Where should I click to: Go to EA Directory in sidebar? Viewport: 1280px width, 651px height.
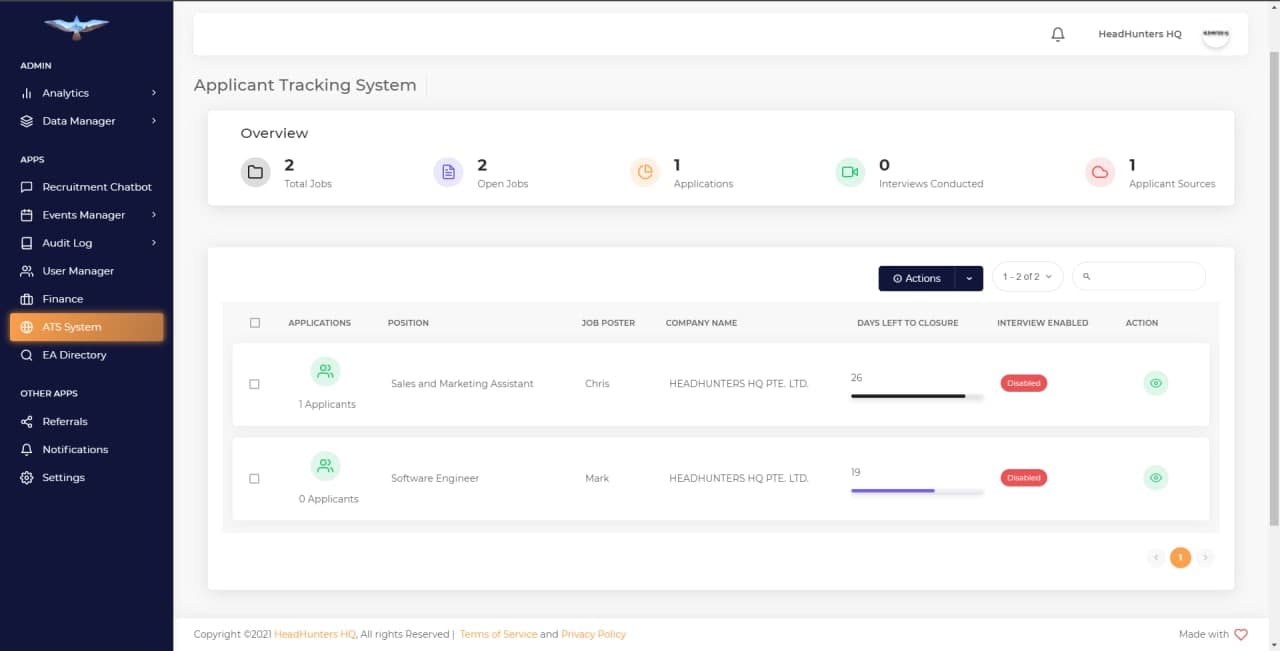click(x=74, y=355)
